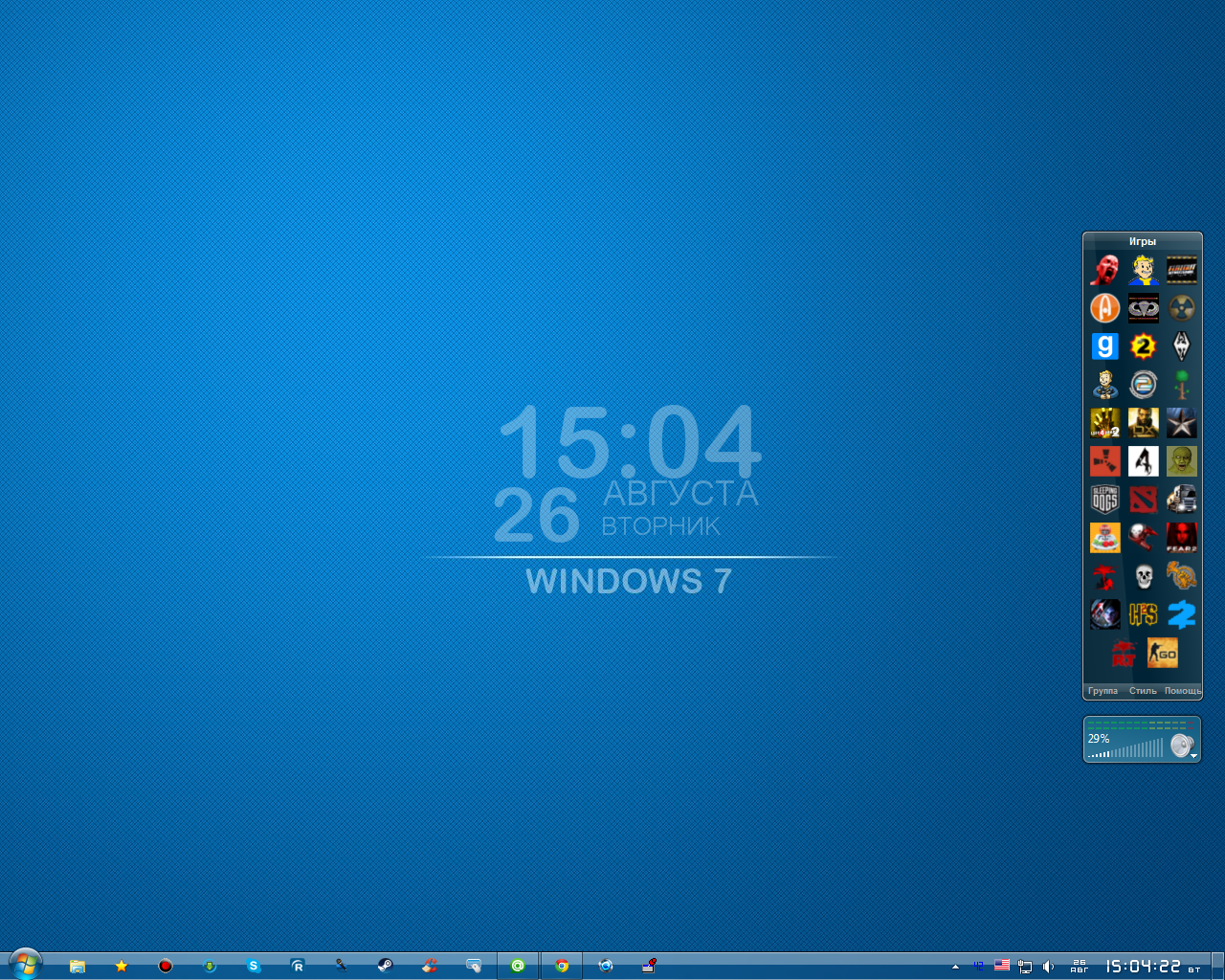Start Serious Sam 2 bomb icon
This screenshot has width=1225, height=980.
click(x=1143, y=346)
